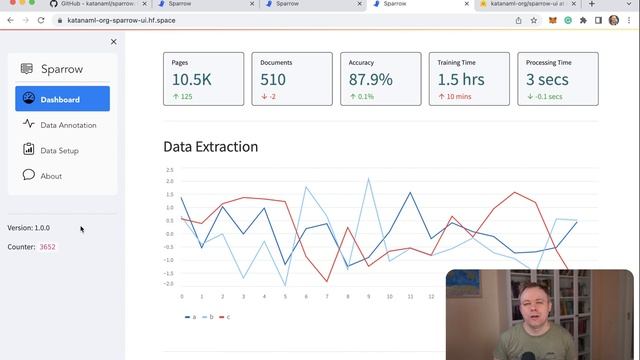
Task: Toggle series b in the chart legend
Action: [x=208, y=317]
